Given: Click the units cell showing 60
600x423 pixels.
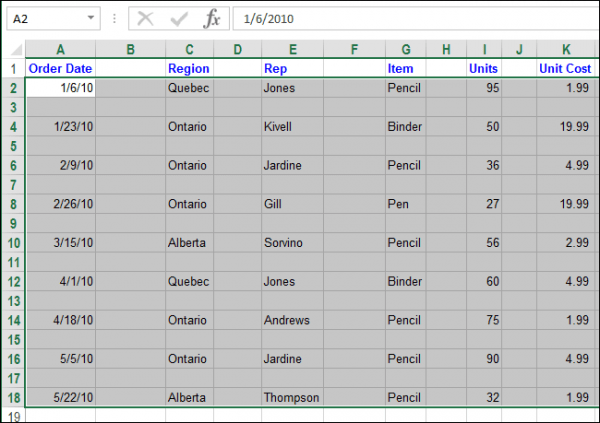Looking at the screenshot, I should coord(484,281).
